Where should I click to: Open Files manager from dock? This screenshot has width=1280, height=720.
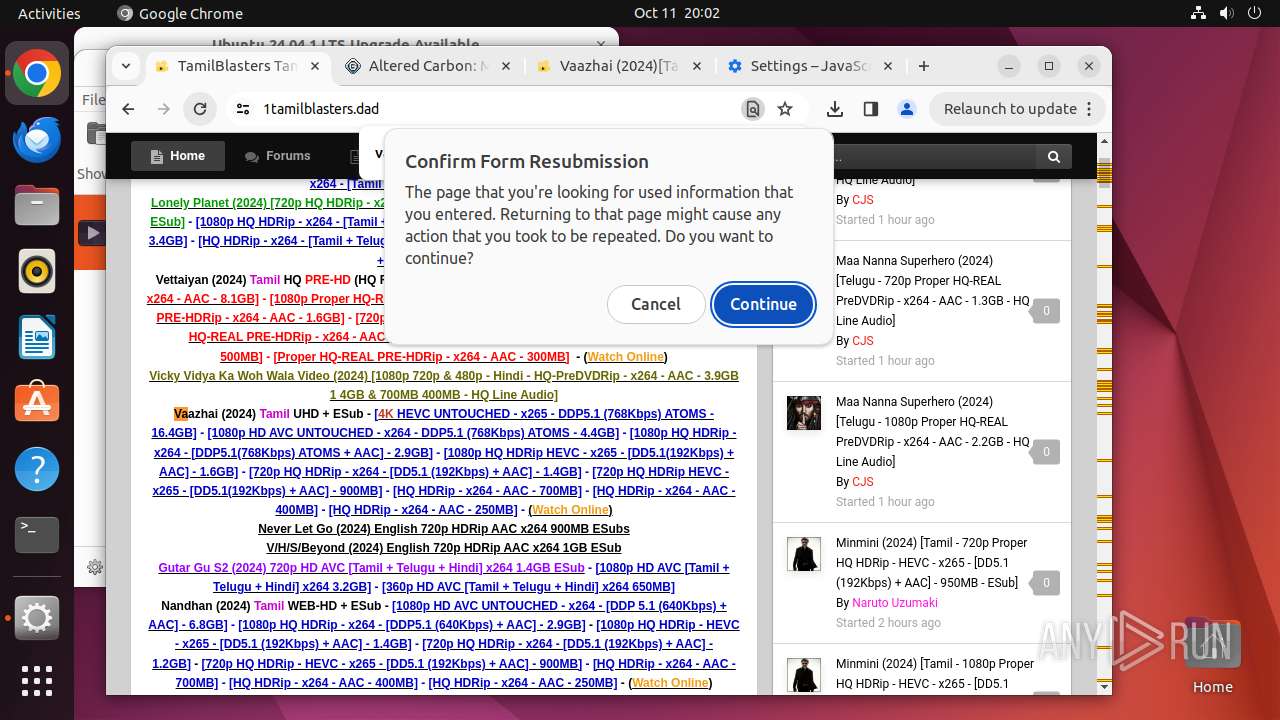click(37, 205)
